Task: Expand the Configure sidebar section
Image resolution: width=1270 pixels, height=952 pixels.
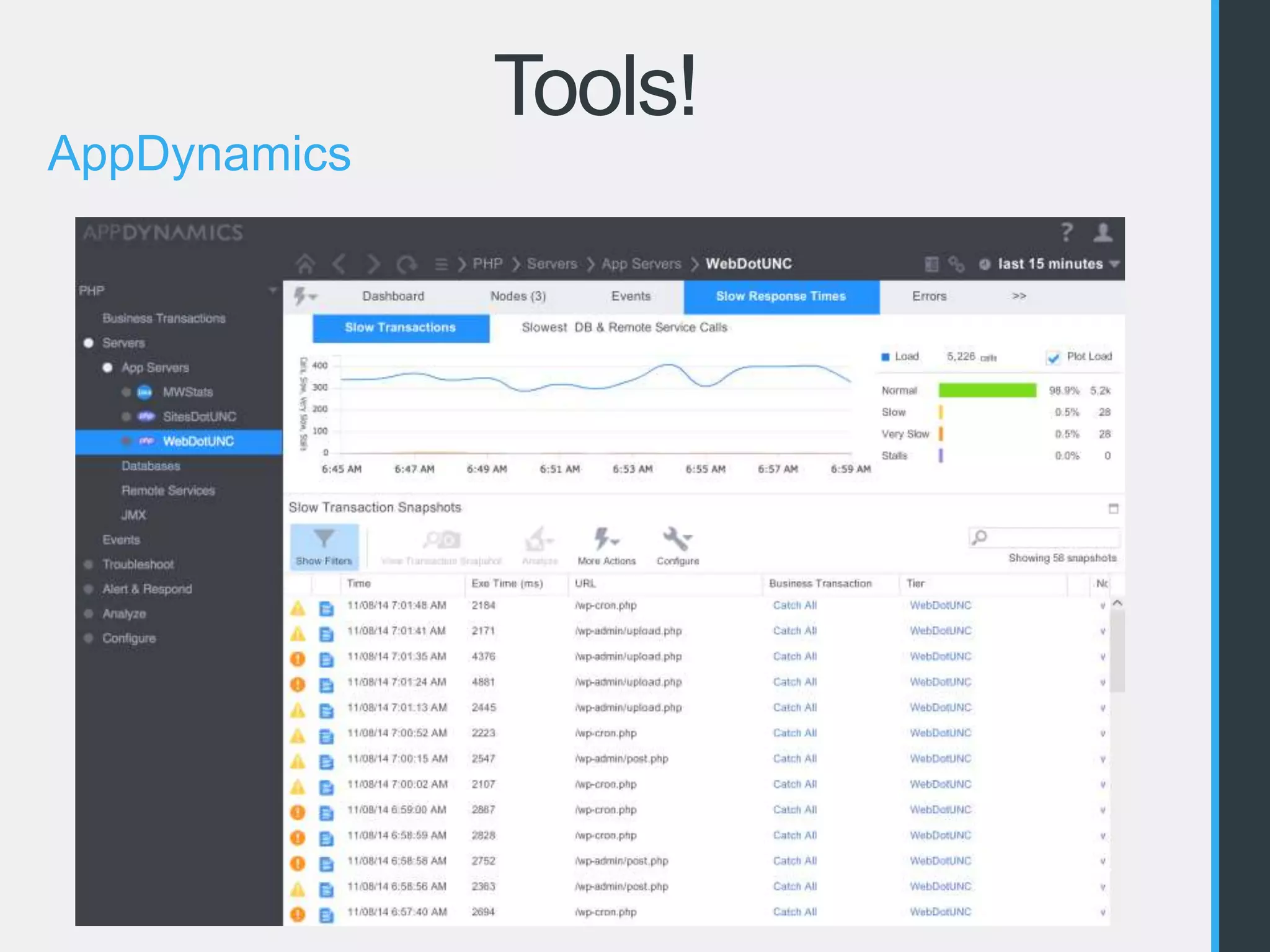Action: pos(89,638)
